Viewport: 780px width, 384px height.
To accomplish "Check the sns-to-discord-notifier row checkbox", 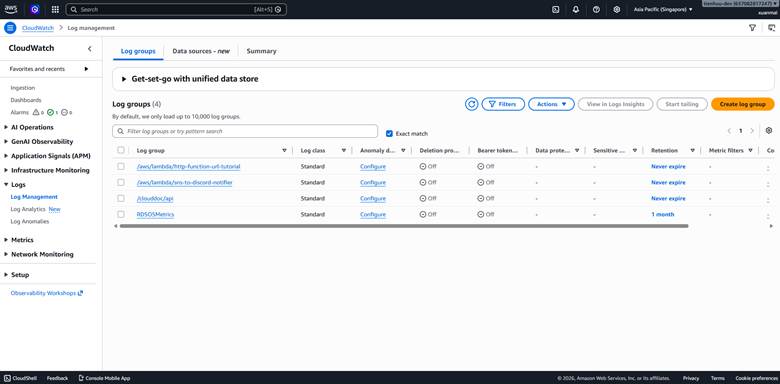I will click(x=121, y=182).
